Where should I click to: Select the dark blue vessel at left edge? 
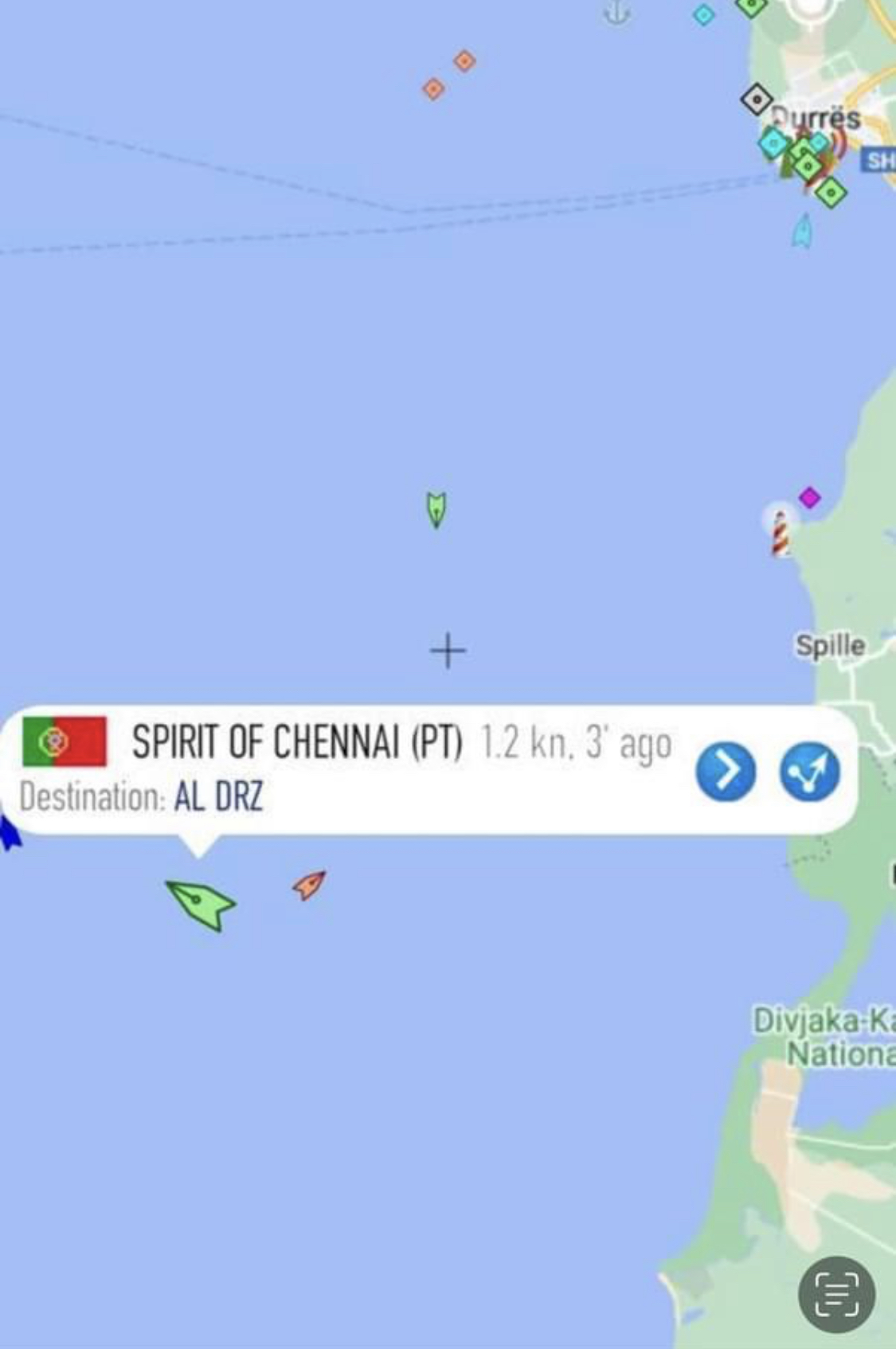tap(8, 833)
